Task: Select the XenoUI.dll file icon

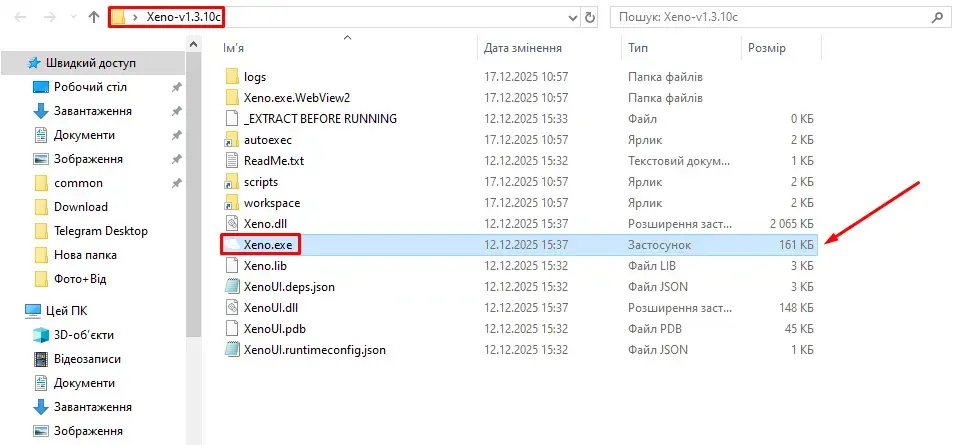Action: pyautogui.click(x=232, y=308)
